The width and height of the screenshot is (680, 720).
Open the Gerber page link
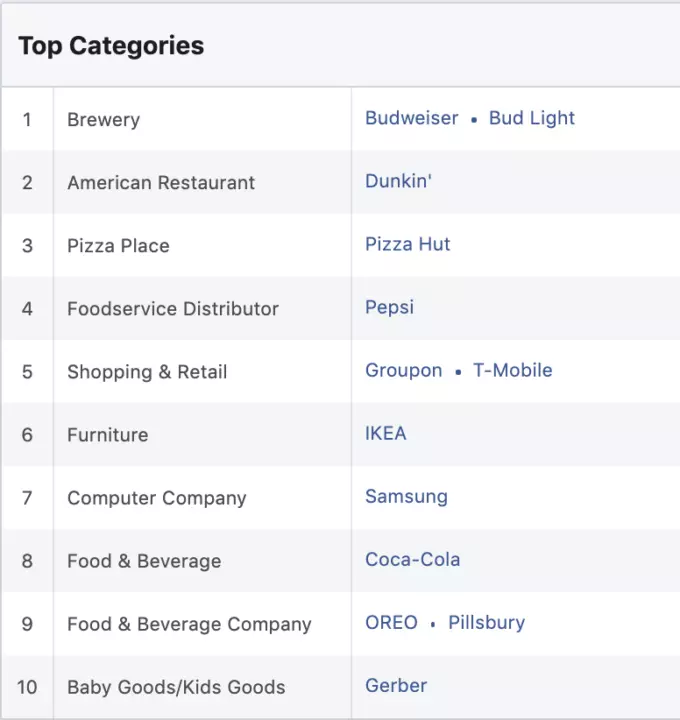tap(395, 685)
